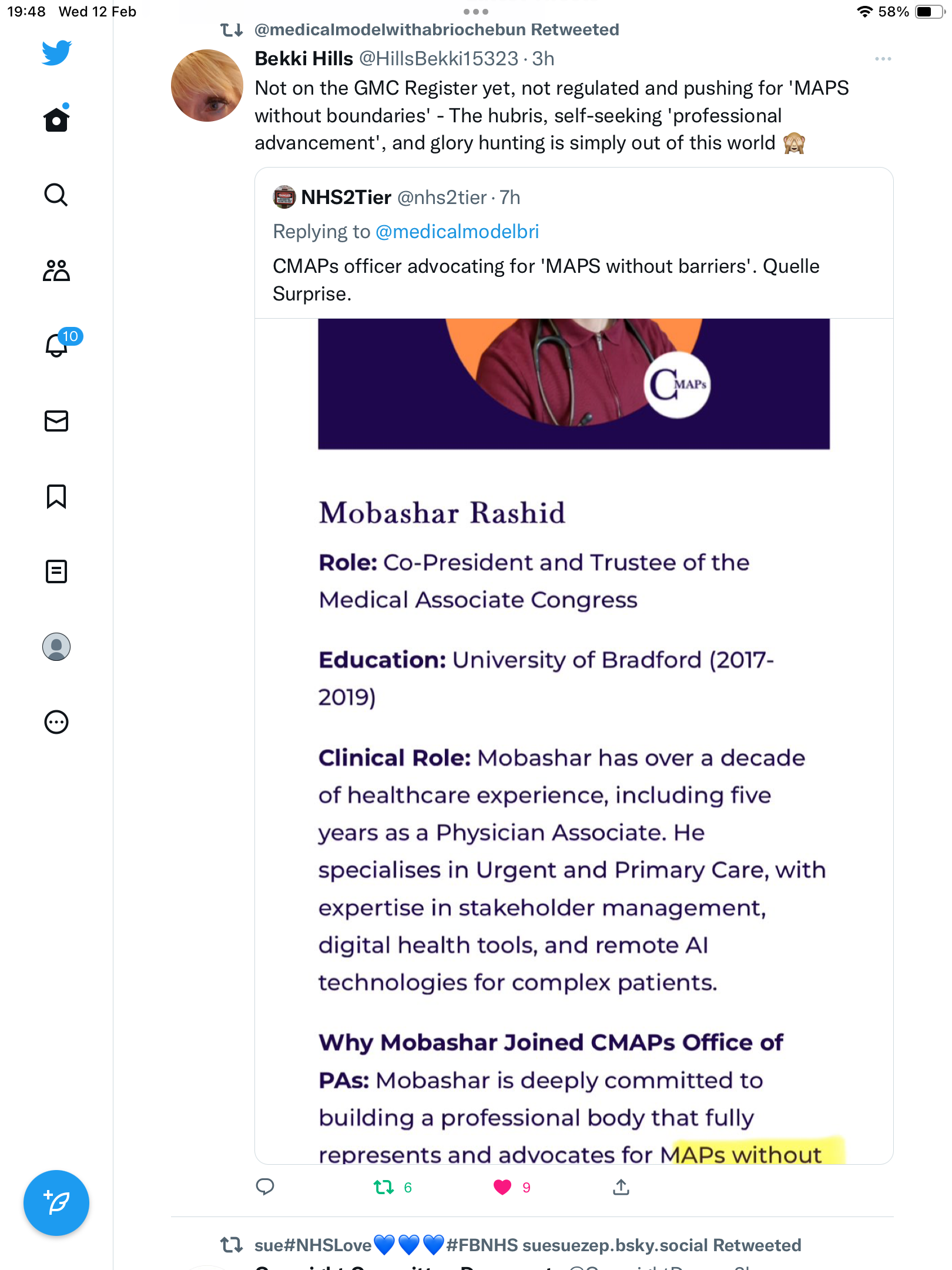Open Bookmarks icon in sidebar
Image resolution: width=952 pixels, height=1270 pixels.
click(56, 496)
